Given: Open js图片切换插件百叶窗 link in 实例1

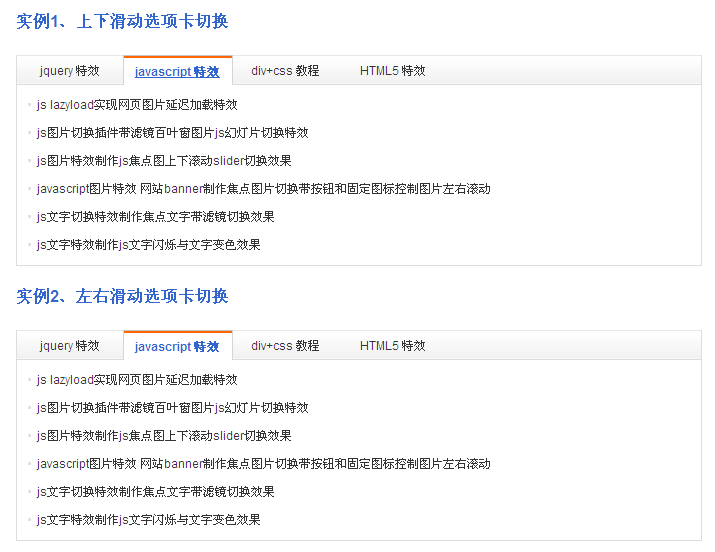Looking at the screenshot, I should pos(172,133).
